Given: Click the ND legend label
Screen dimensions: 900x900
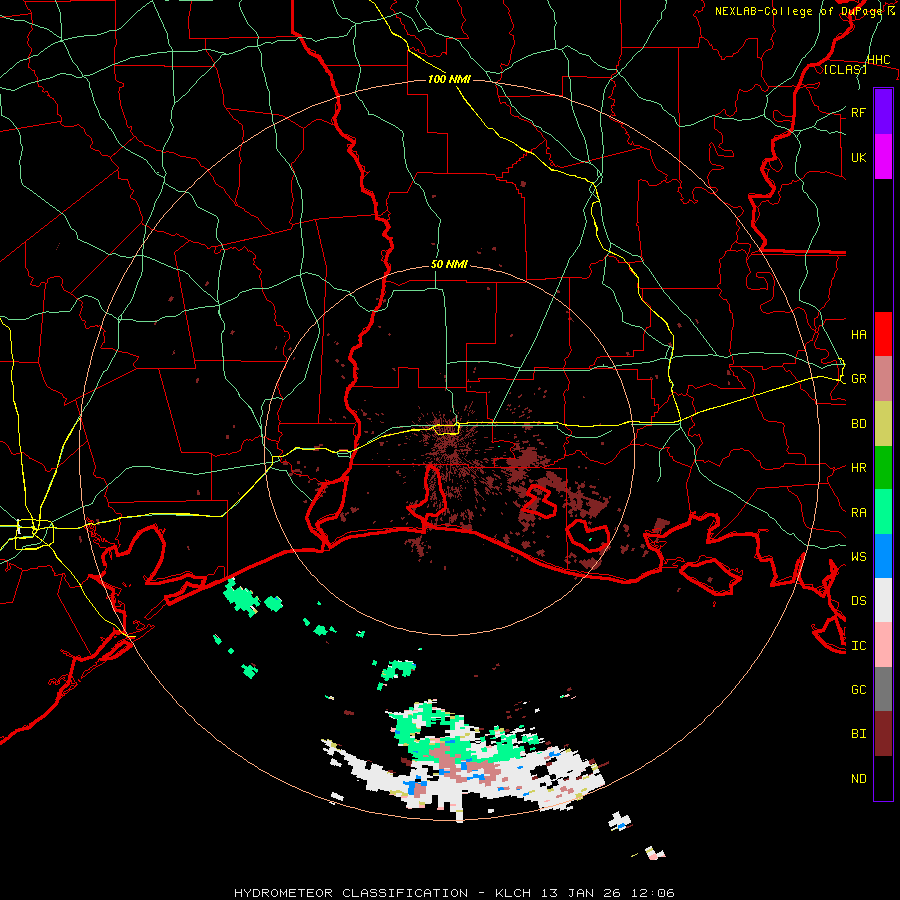Looking at the screenshot, I should pyautogui.click(x=858, y=779).
